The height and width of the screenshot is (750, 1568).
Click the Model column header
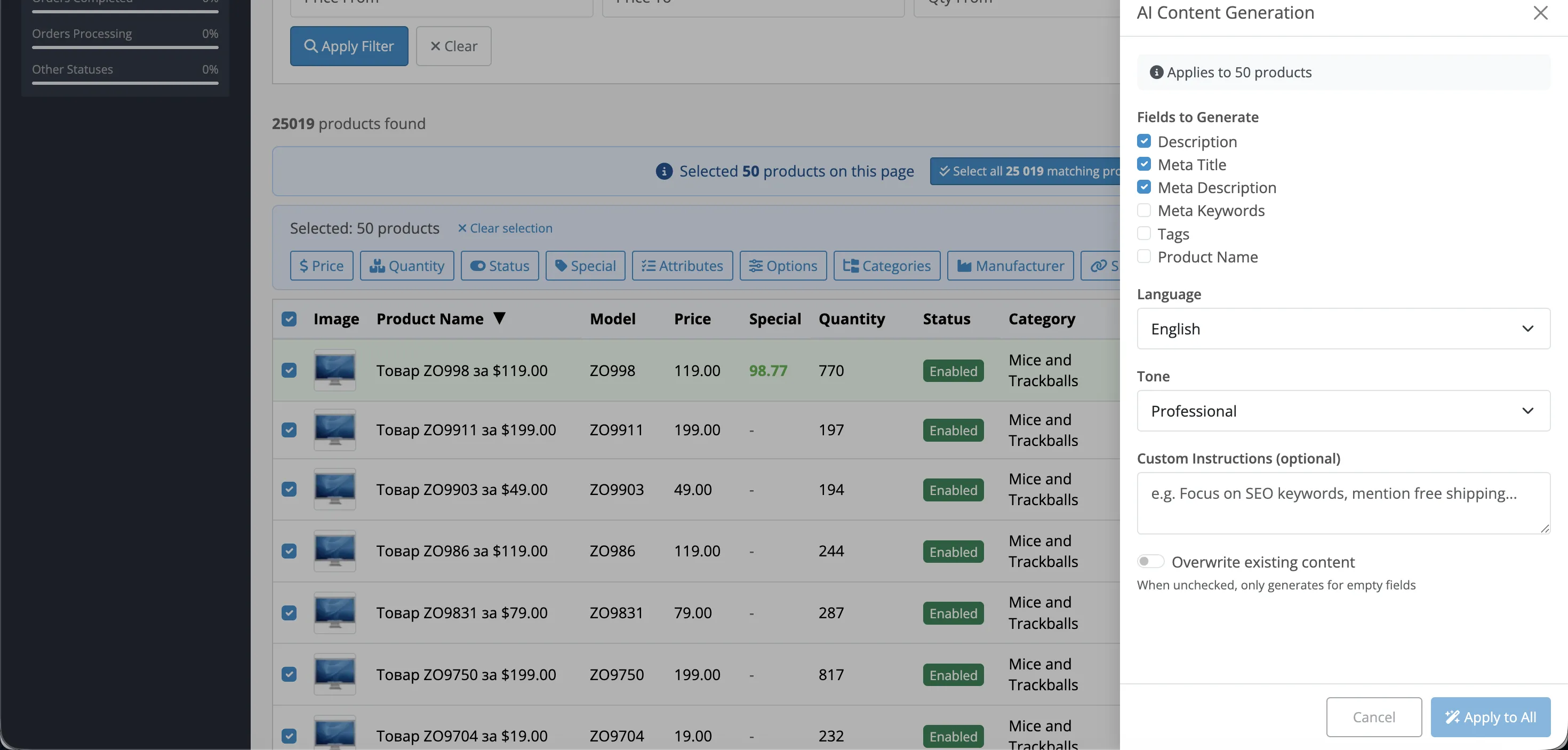[x=612, y=319]
